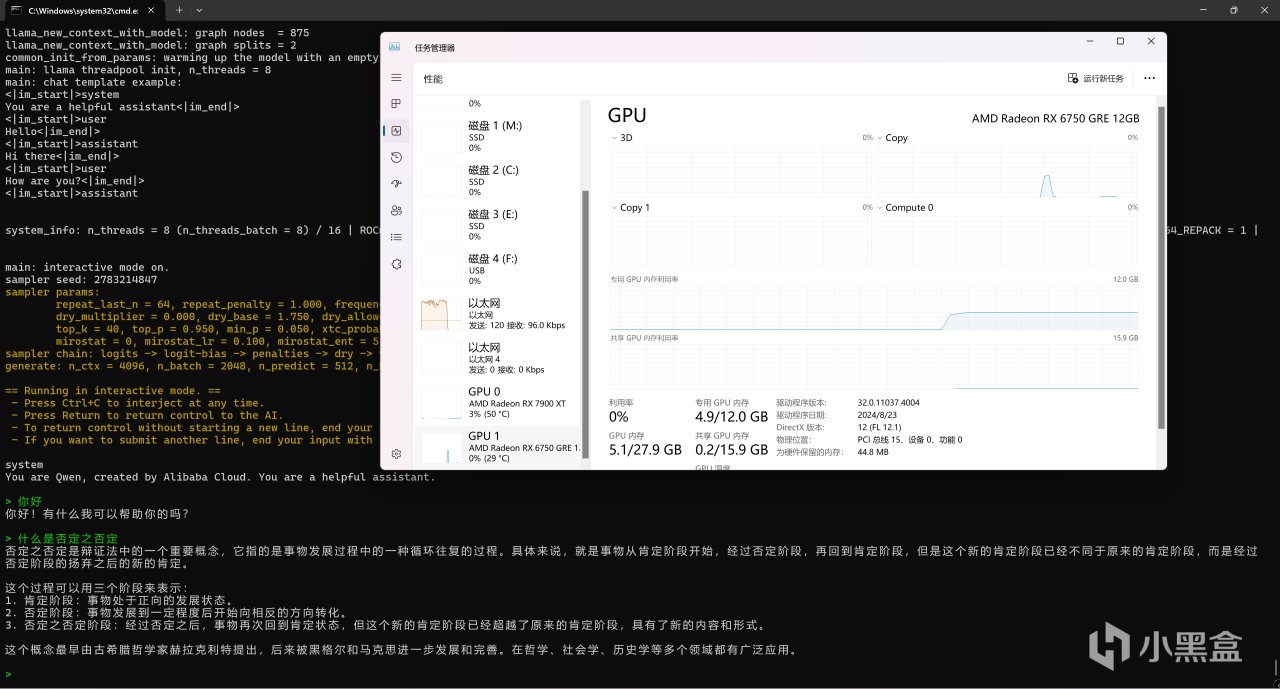This screenshot has width=1280, height=689.
Task: Select 磁盘 2 (C:) in performance list
Action: pos(498,181)
